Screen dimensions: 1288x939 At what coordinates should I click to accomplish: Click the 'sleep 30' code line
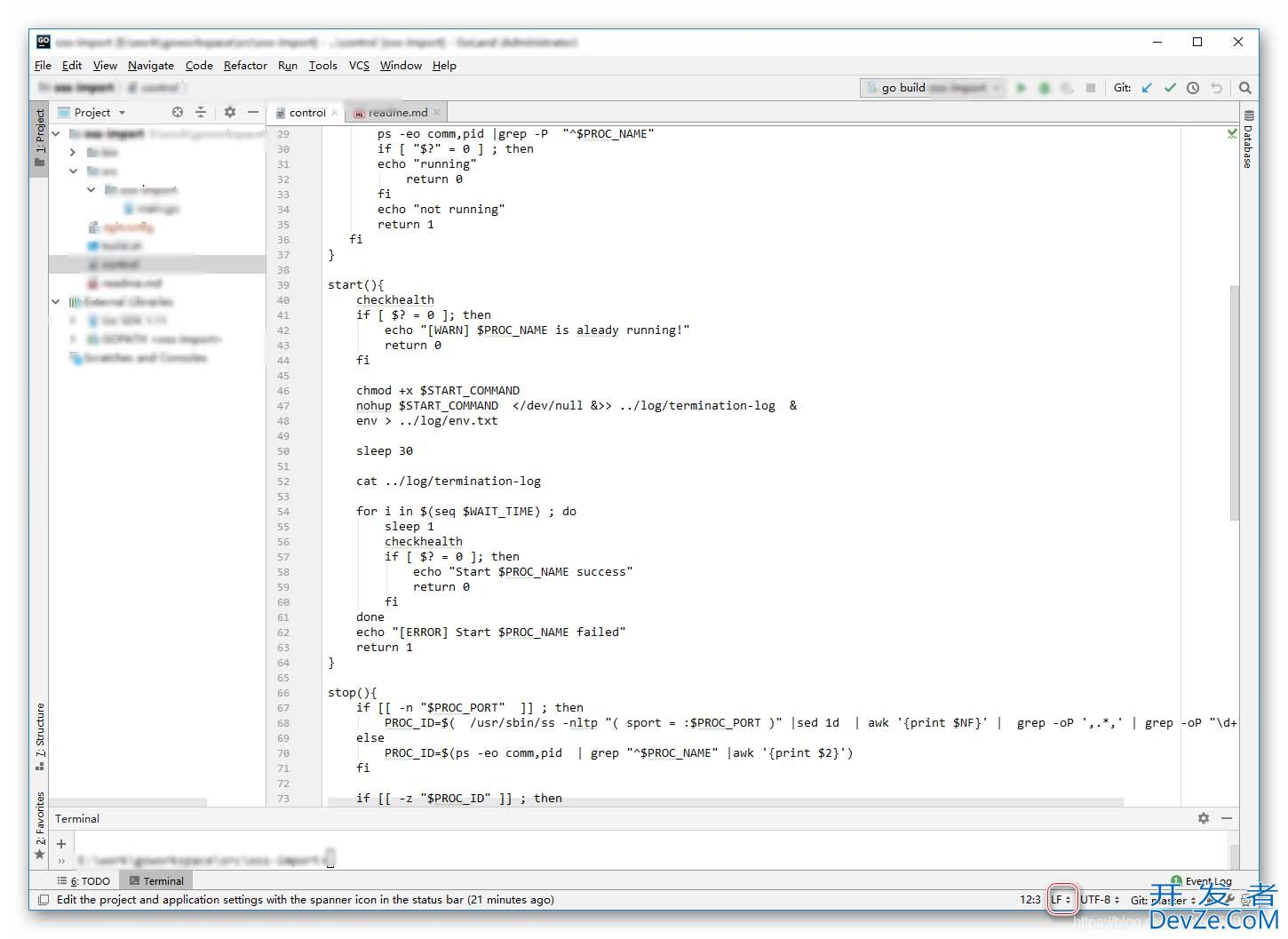pos(384,451)
